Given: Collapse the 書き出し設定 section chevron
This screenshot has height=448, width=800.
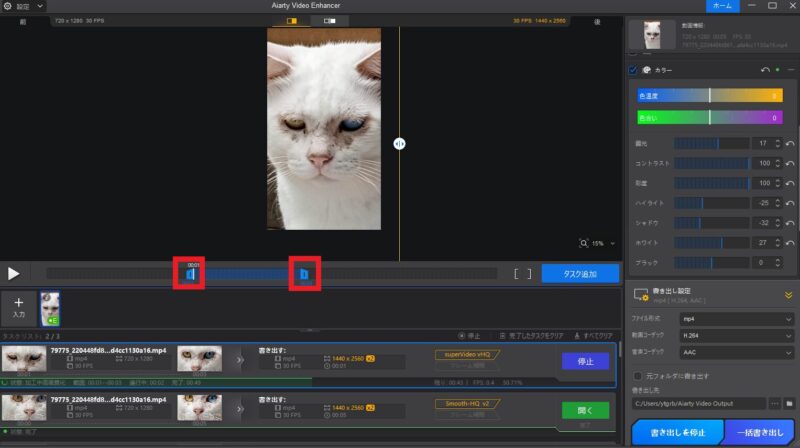Looking at the screenshot, I should coord(789,294).
